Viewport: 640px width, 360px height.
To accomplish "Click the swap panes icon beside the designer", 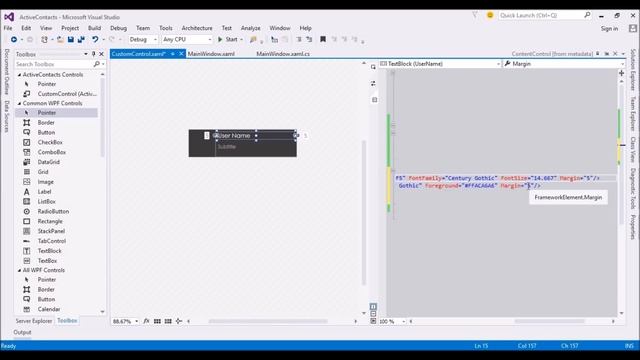I will click(373, 83).
